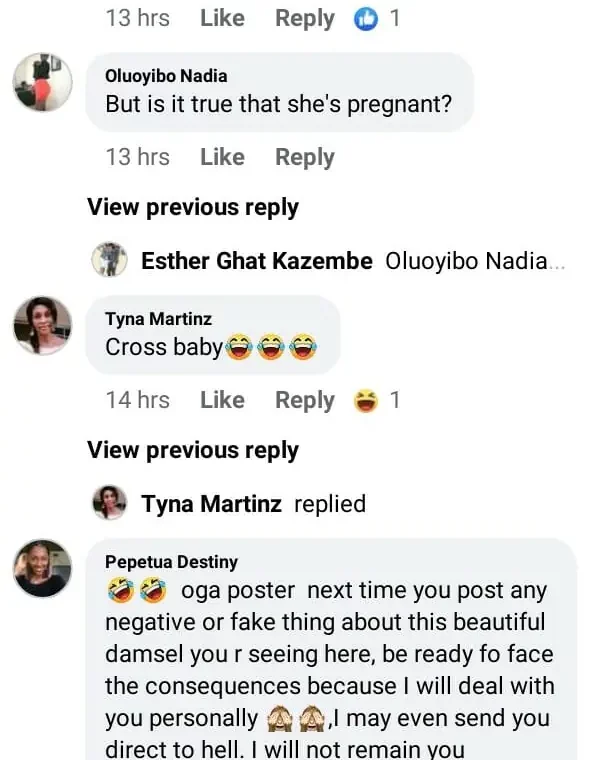
Task: Click Esther Ghat Kazembe's small avatar
Action: [x=109, y=261]
